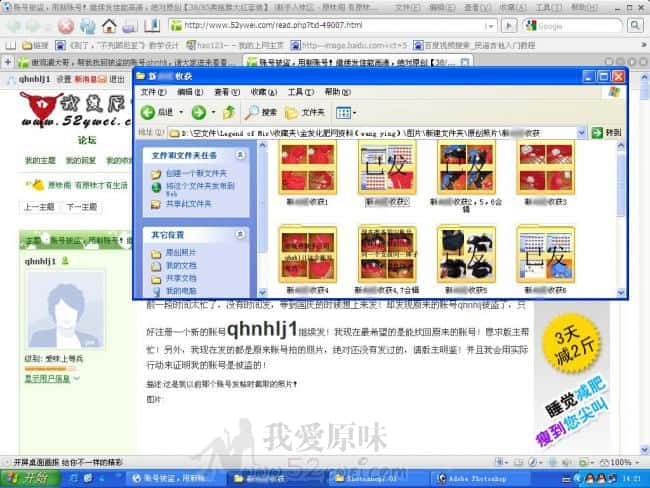Collapse the other places (其它位置) panel
650x488 pixels.
click(240, 235)
